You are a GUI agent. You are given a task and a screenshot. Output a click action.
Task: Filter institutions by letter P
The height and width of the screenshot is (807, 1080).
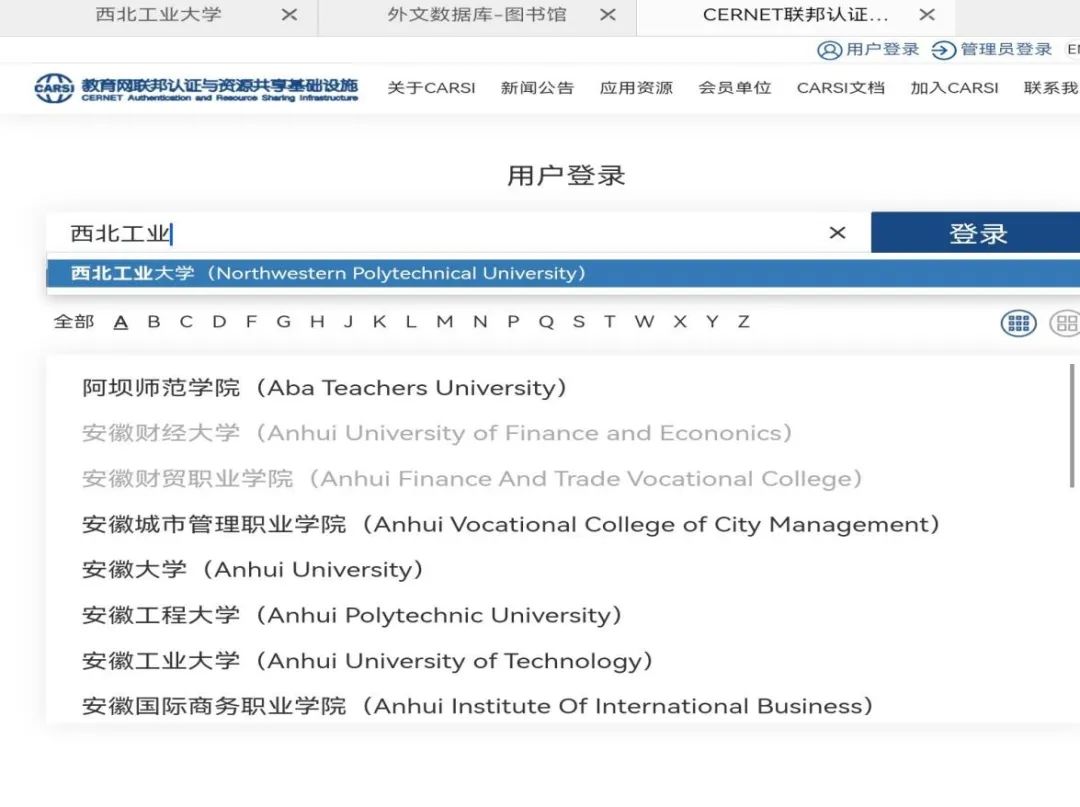(x=513, y=322)
